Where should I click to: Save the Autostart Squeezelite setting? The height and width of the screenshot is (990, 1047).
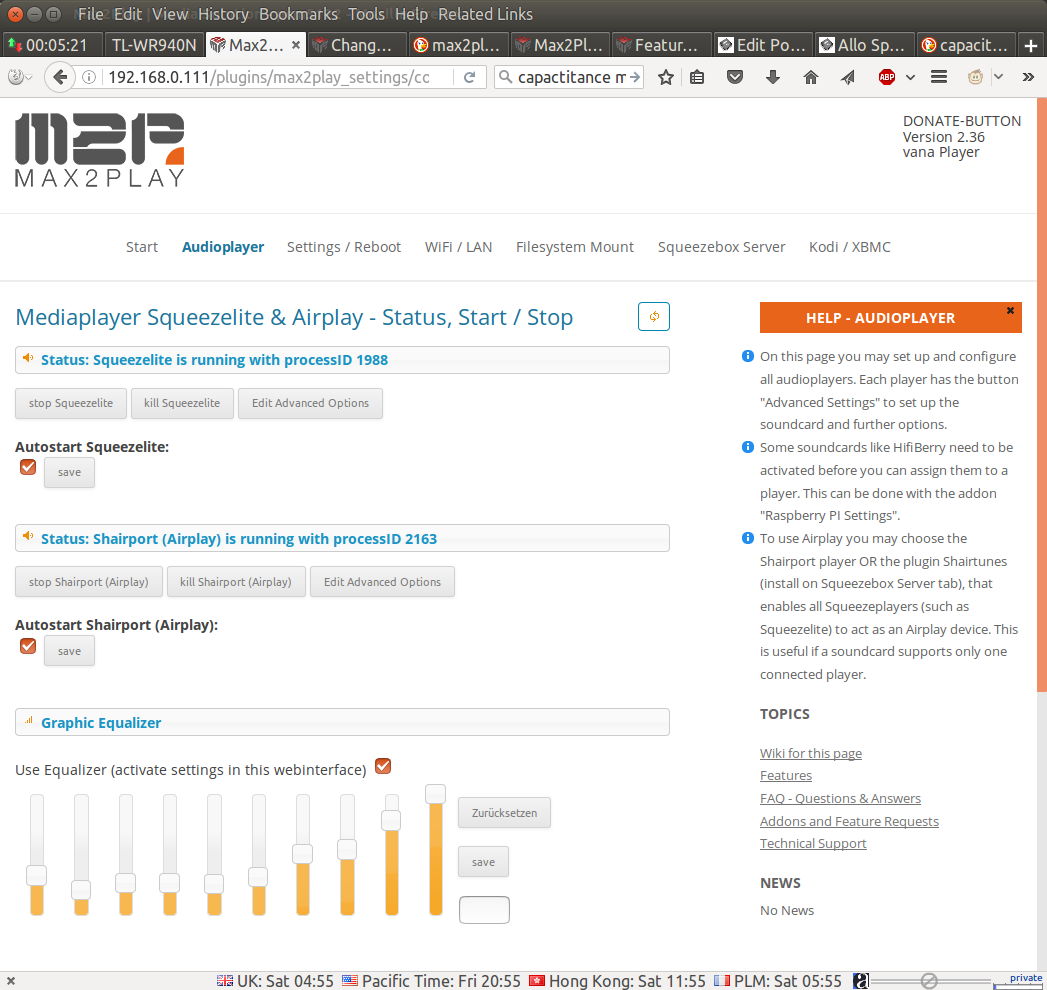[69, 473]
